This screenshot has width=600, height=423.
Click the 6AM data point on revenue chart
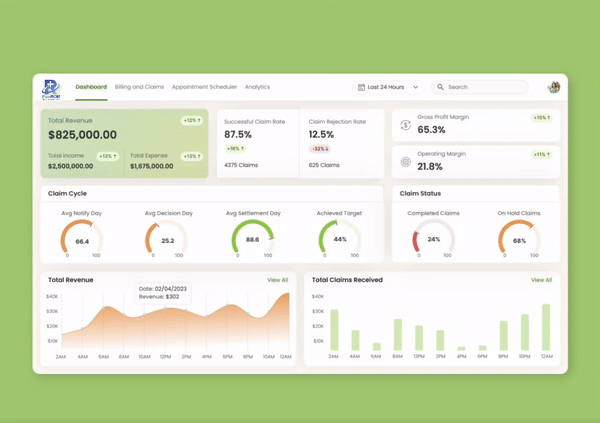(103, 308)
